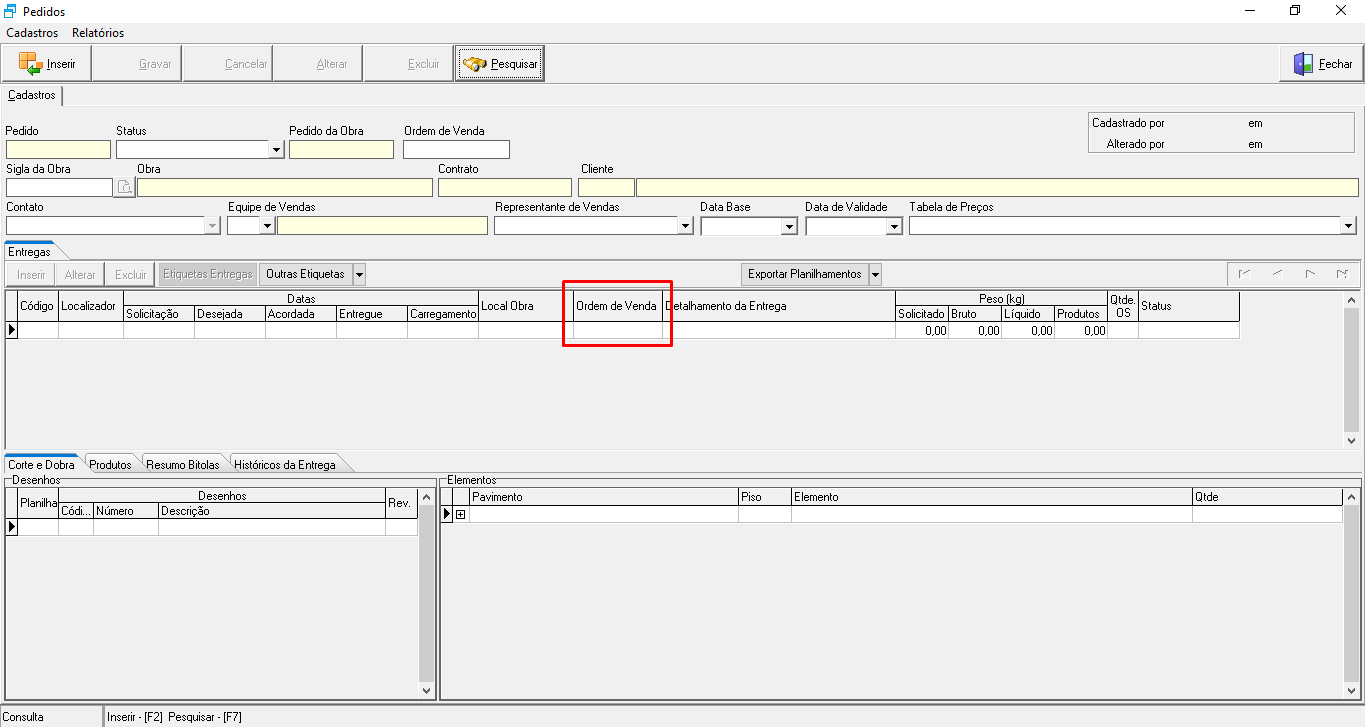Open the Representante de Vendas dropdown
1365x727 pixels.
pos(685,226)
